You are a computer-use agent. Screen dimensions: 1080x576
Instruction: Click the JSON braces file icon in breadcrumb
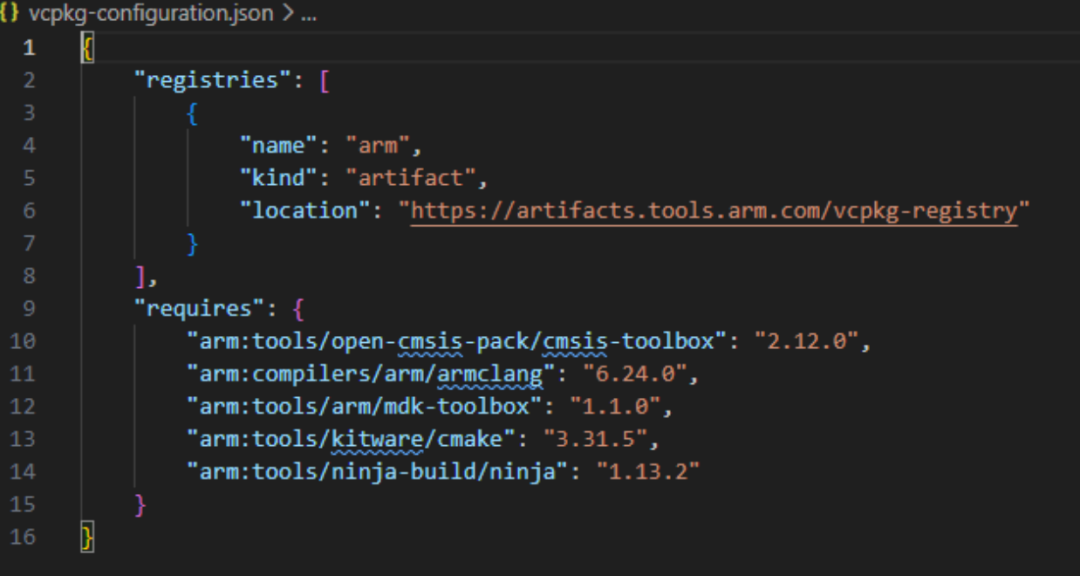8,14
